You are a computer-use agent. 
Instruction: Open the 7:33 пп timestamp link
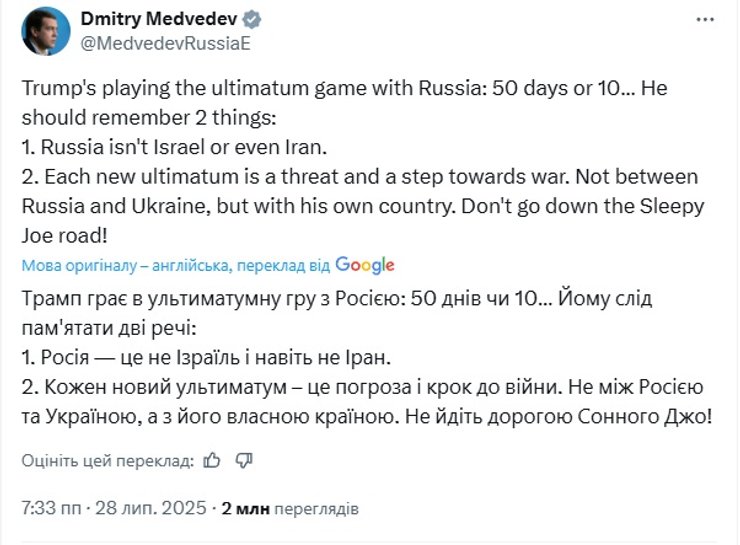click(x=51, y=509)
